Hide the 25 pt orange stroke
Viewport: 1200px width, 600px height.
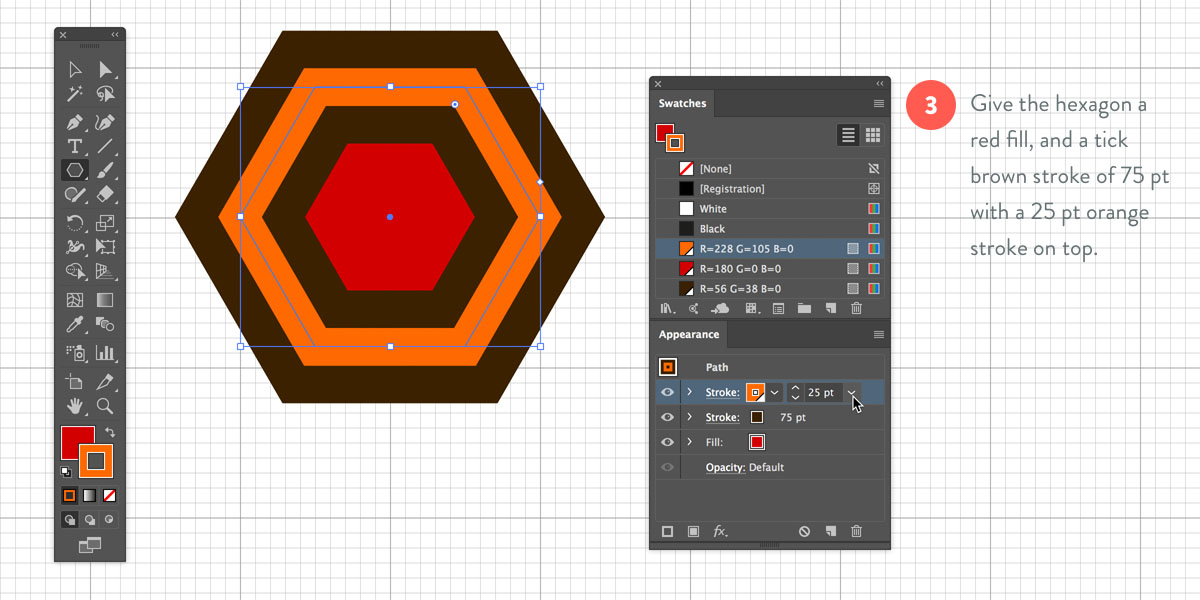667,392
